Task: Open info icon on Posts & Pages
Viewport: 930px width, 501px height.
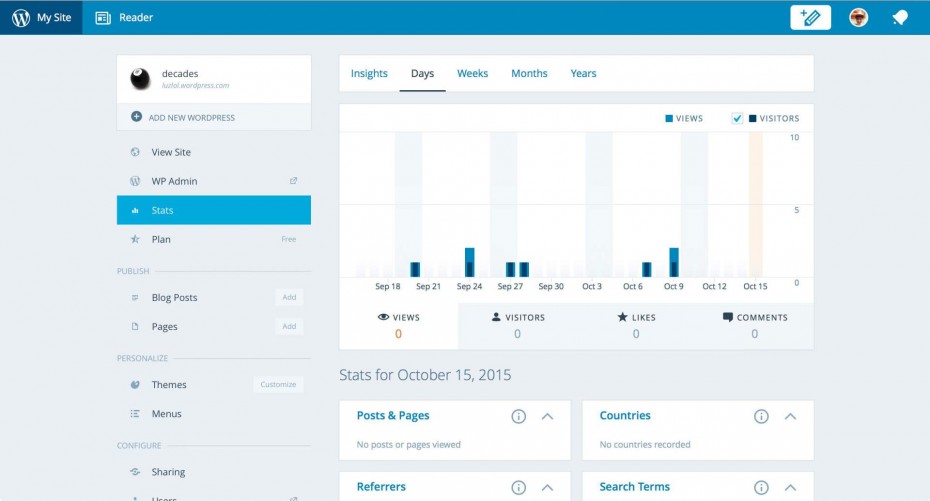Action: [518, 416]
